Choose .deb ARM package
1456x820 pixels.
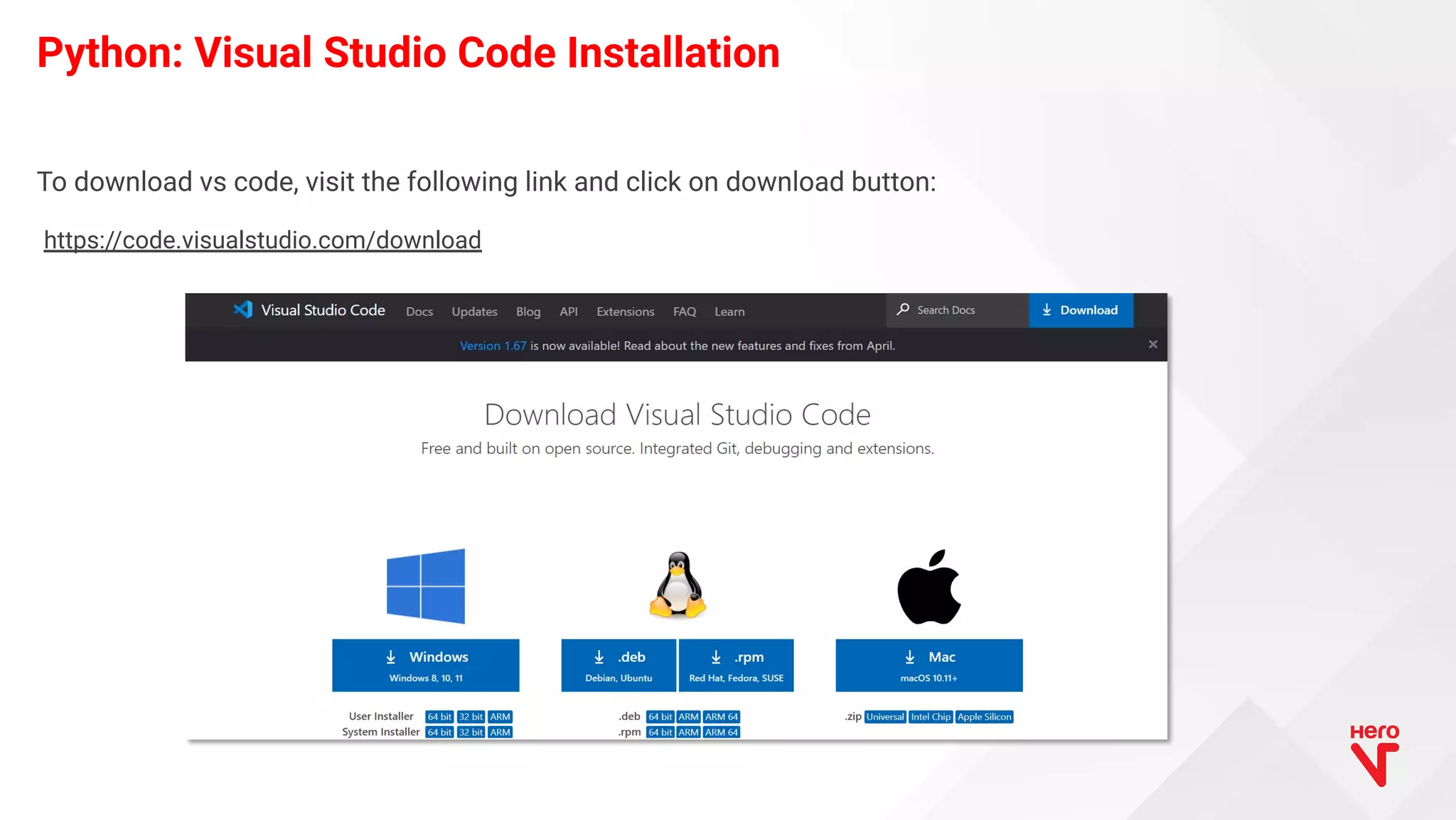click(x=688, y=717)
